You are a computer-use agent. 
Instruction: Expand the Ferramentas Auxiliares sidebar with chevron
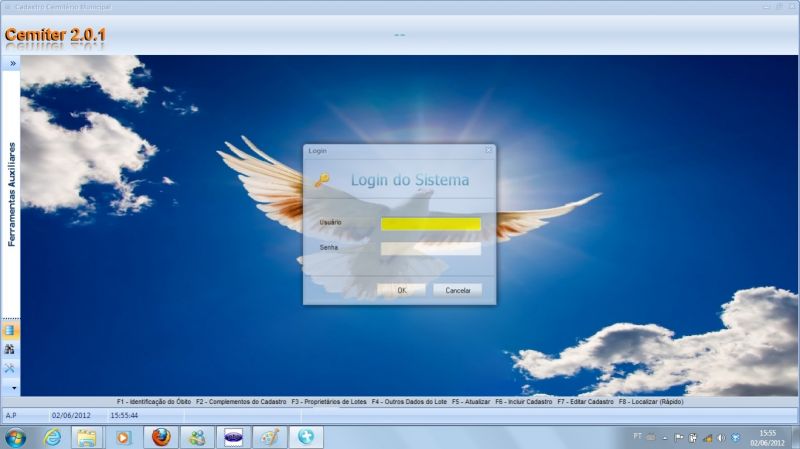tap(13, 63)
